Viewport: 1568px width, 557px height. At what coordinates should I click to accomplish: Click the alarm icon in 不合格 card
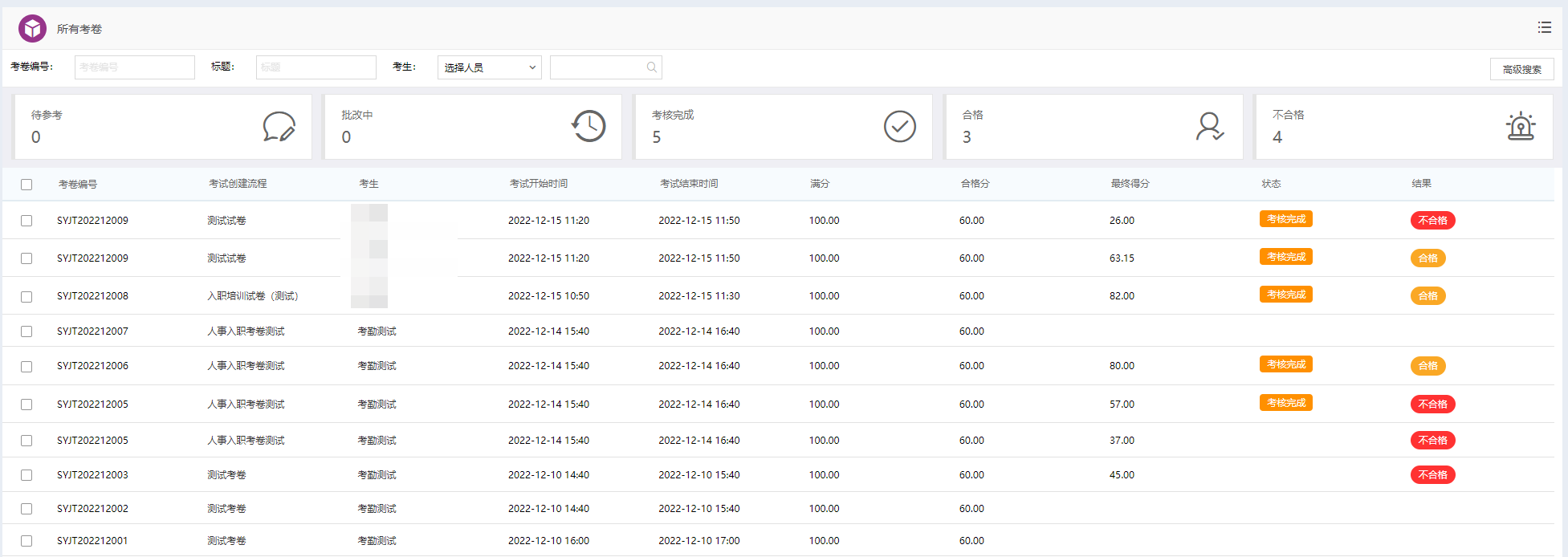(1521, 126)
